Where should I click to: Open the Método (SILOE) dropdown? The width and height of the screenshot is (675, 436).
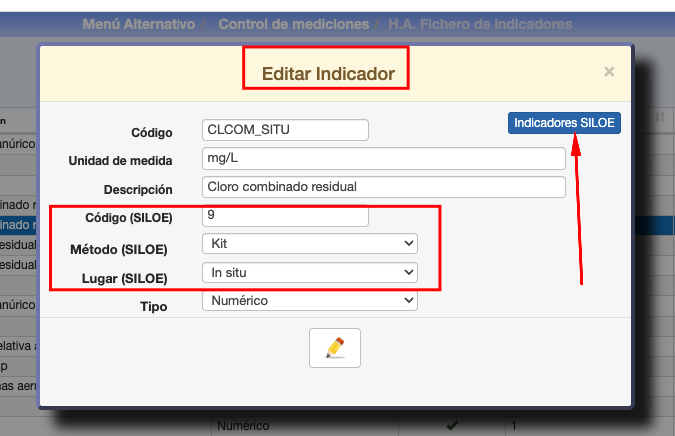click(x=309, y=243)
